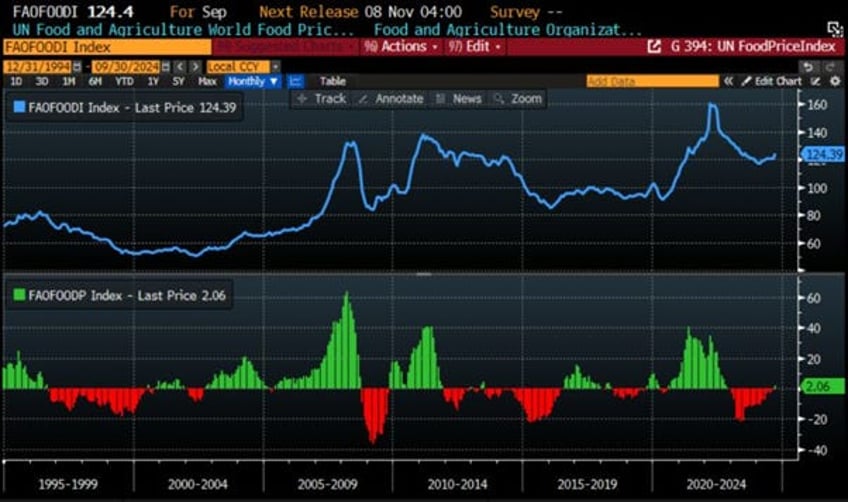The image size is (848, 502).
Task: Open the start date calendar picker icon
Action: (x=77, y=67)
